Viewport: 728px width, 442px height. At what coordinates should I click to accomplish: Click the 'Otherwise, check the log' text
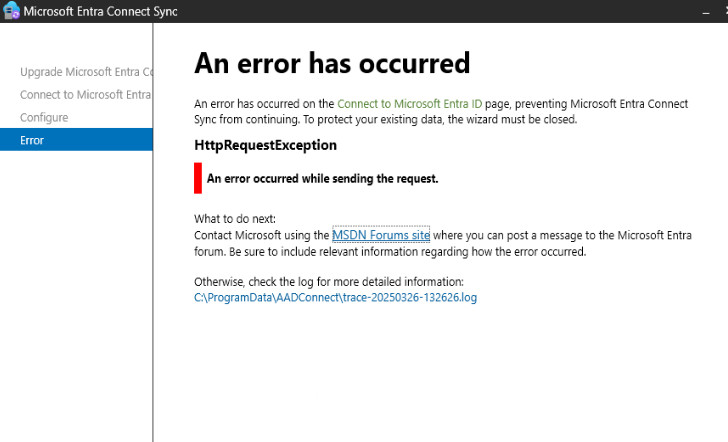[329, 282]
